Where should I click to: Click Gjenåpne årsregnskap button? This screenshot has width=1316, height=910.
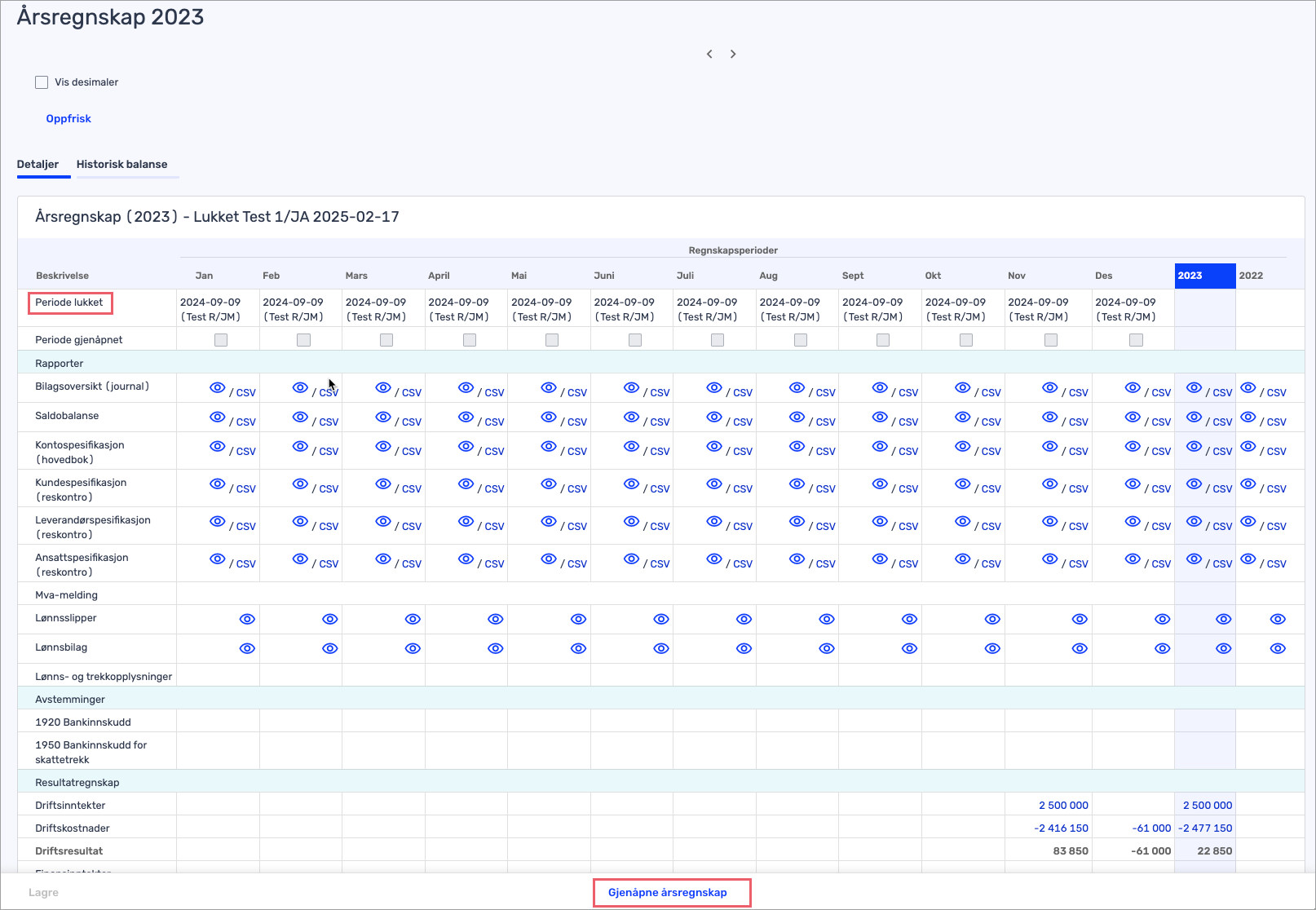(x=668, y=893)
